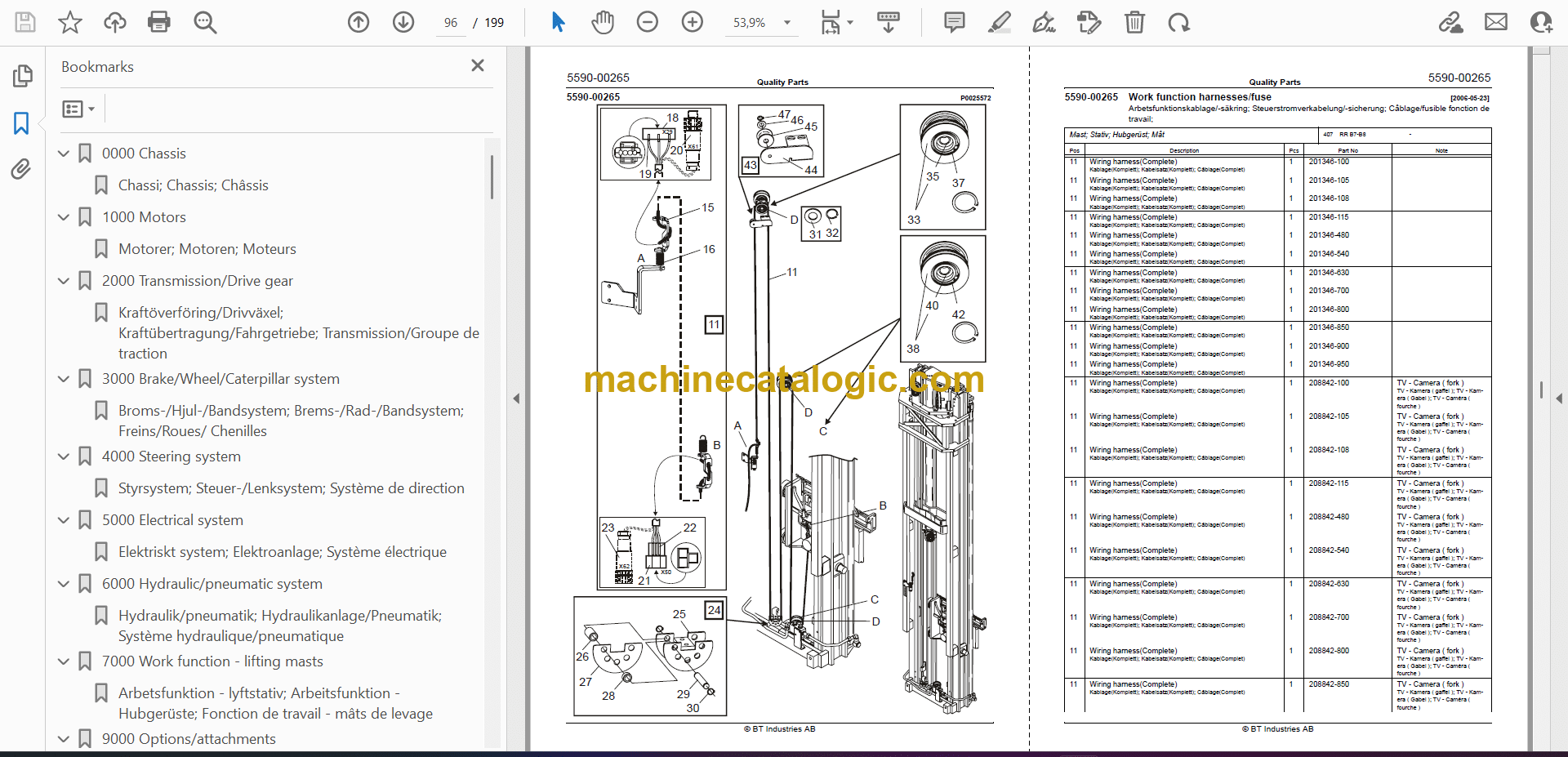
Task: Go to the next page with the down arrow
Action: pyautogui.click(x=403, y=22)
